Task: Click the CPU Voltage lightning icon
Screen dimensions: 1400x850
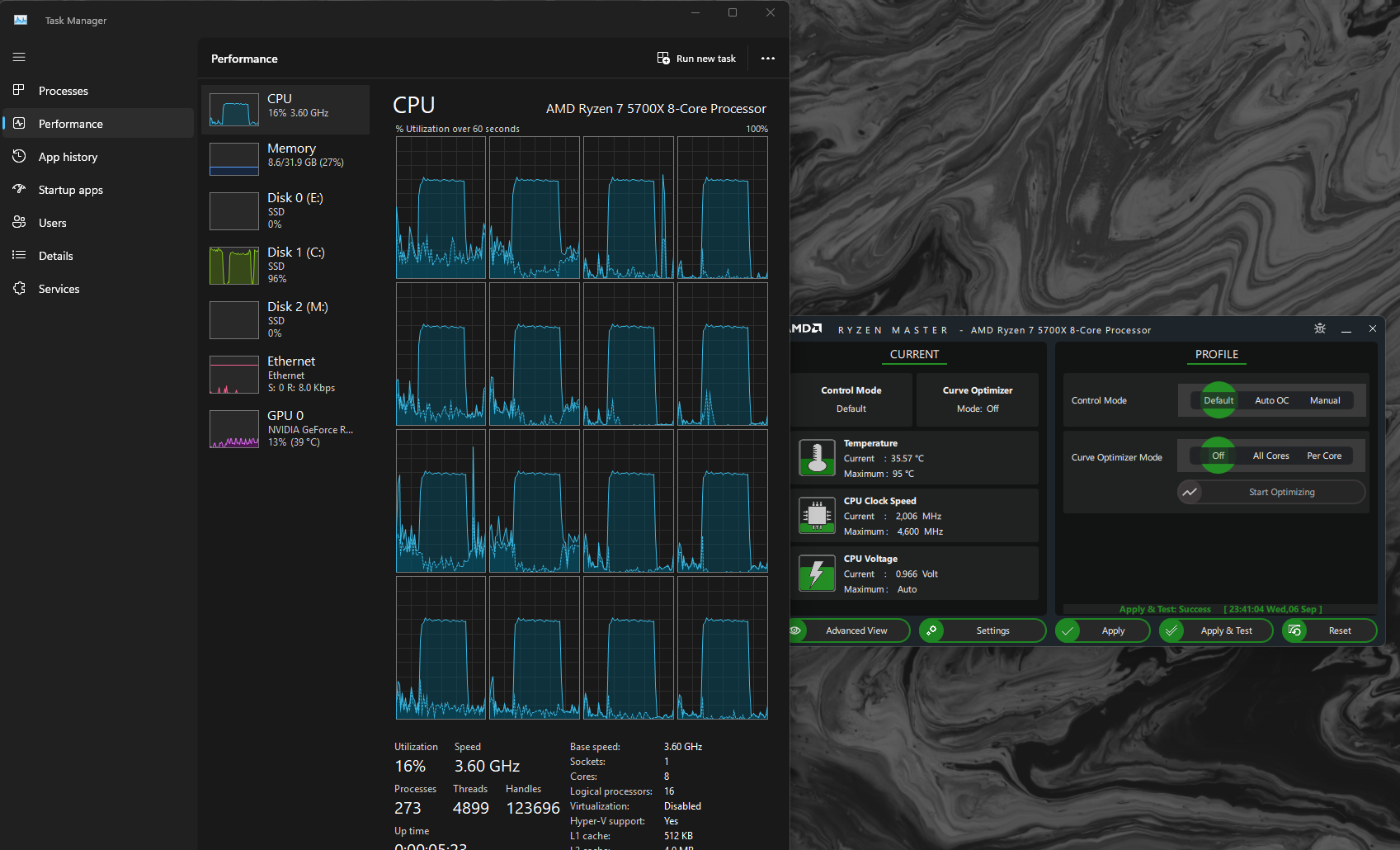Action: [x=817, y=574]
